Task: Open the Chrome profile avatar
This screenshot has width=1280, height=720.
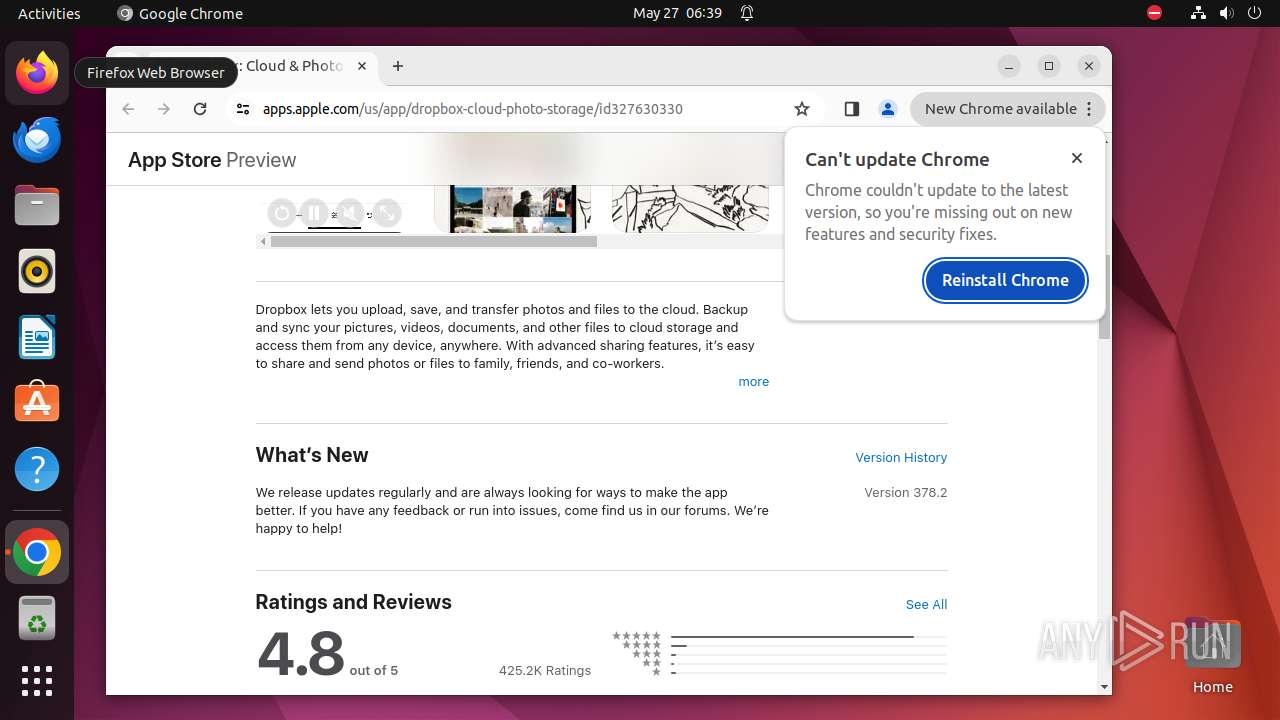Action: (x=888, y=109)
